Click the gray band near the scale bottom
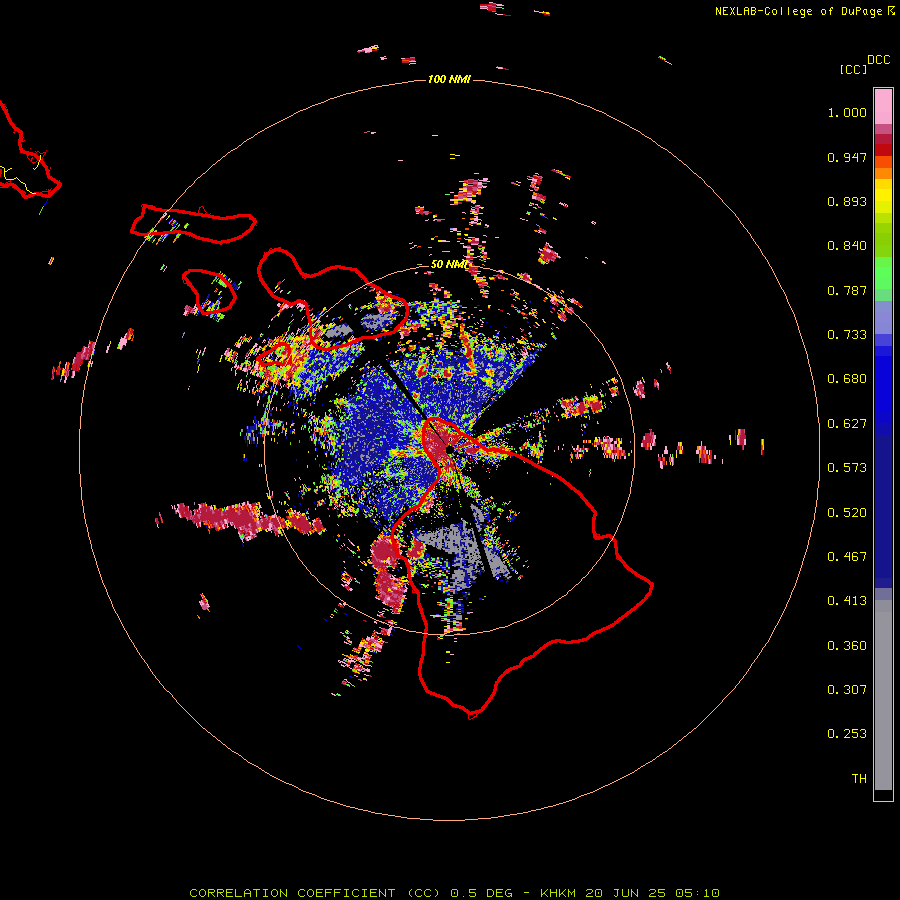 pyautogui.click(x=883, y=695)
